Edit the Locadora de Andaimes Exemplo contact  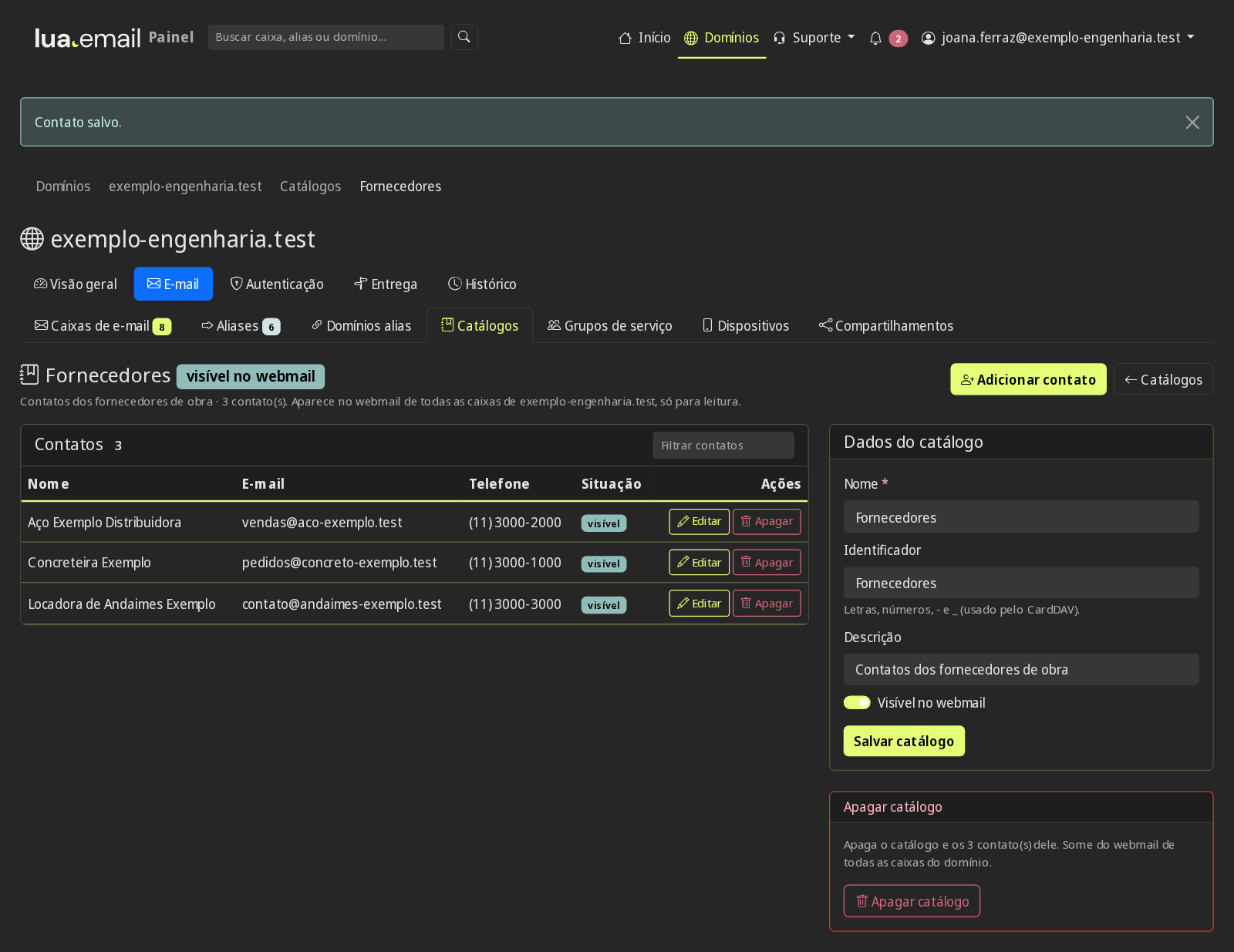[x=699, y=604]
